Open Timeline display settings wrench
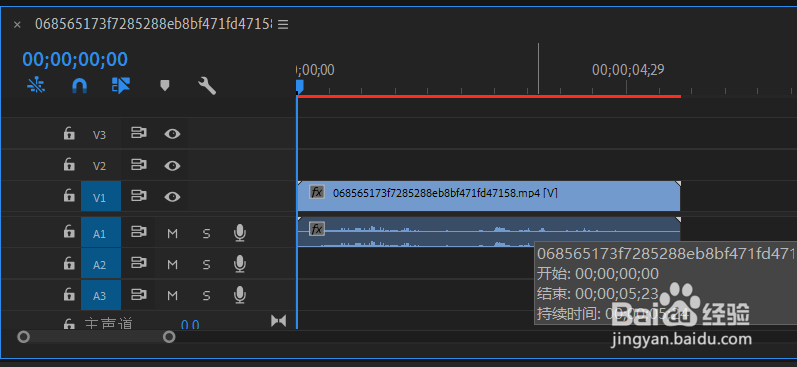This screenshot has height=367, width=797. pyautogui.click(x=207, y=86)
